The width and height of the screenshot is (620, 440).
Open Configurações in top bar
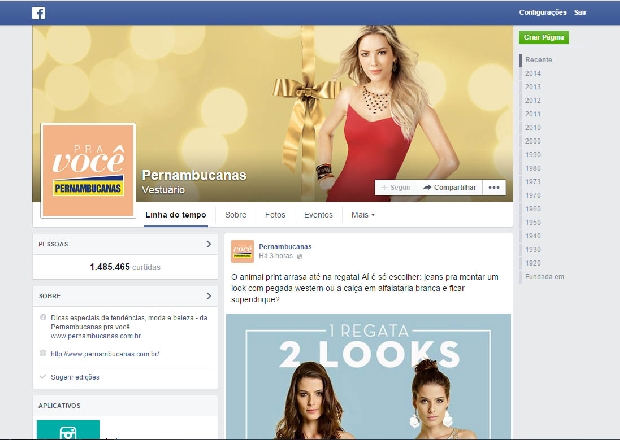click(x=542, y=13)
